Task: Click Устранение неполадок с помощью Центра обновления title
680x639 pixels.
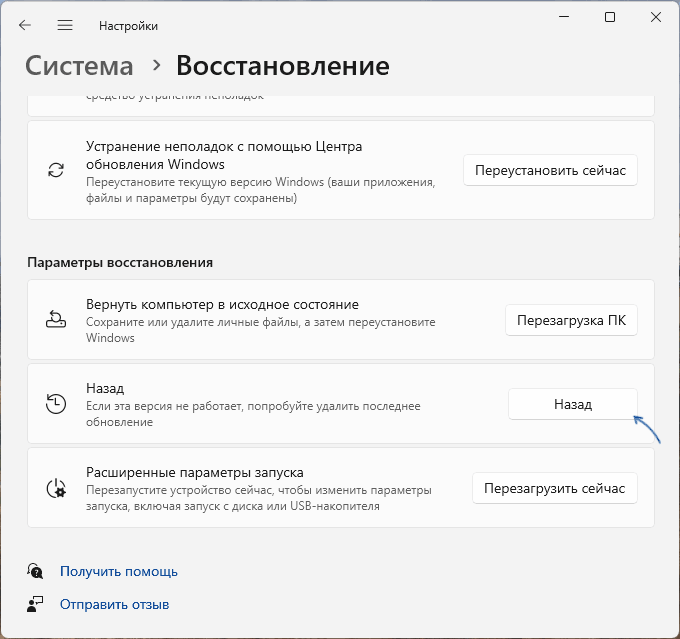Action: [224, 155]
